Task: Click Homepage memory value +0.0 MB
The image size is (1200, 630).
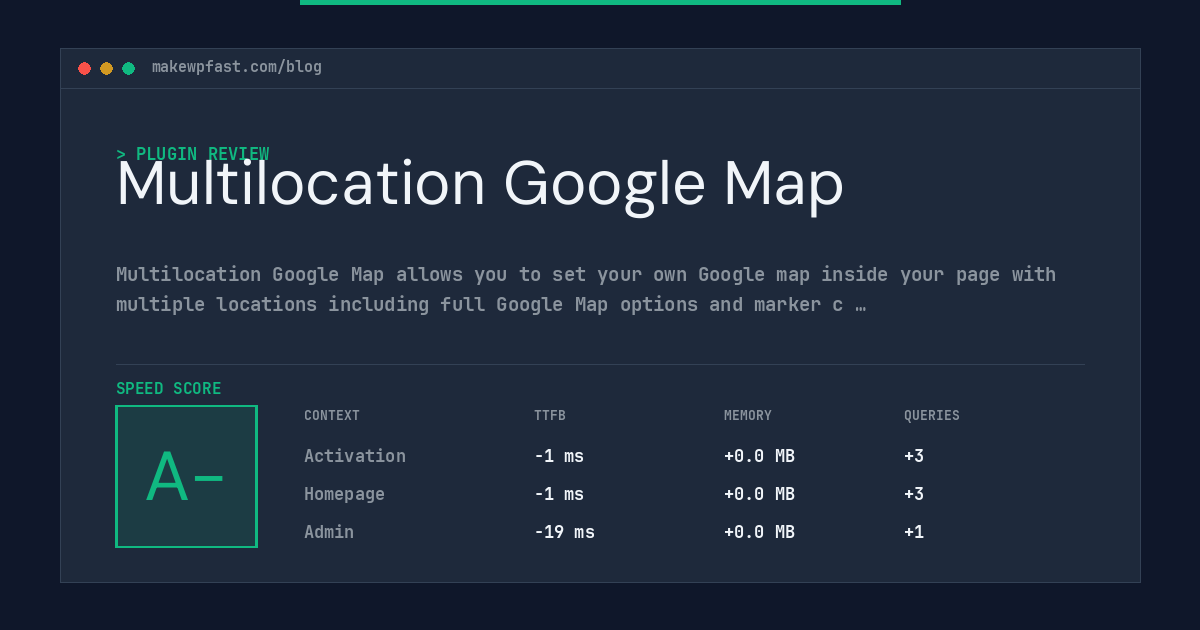Action: pos(759,494)
